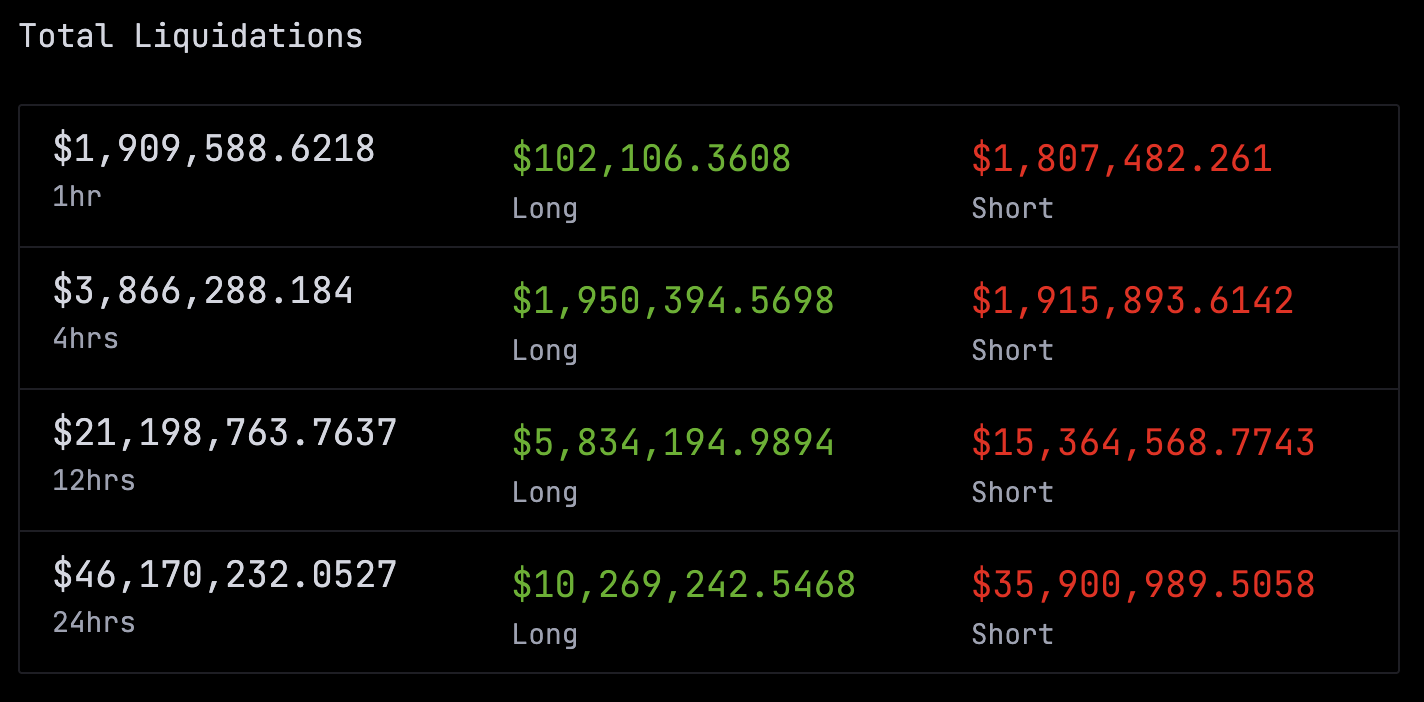Select the 1hr total $1,909,588.6218
The width and height of the screenshot is (1424, 702).
(214, 149)
